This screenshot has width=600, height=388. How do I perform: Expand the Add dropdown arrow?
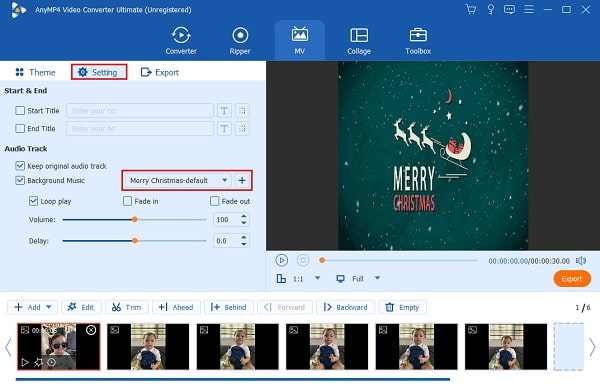pos(49,307)
